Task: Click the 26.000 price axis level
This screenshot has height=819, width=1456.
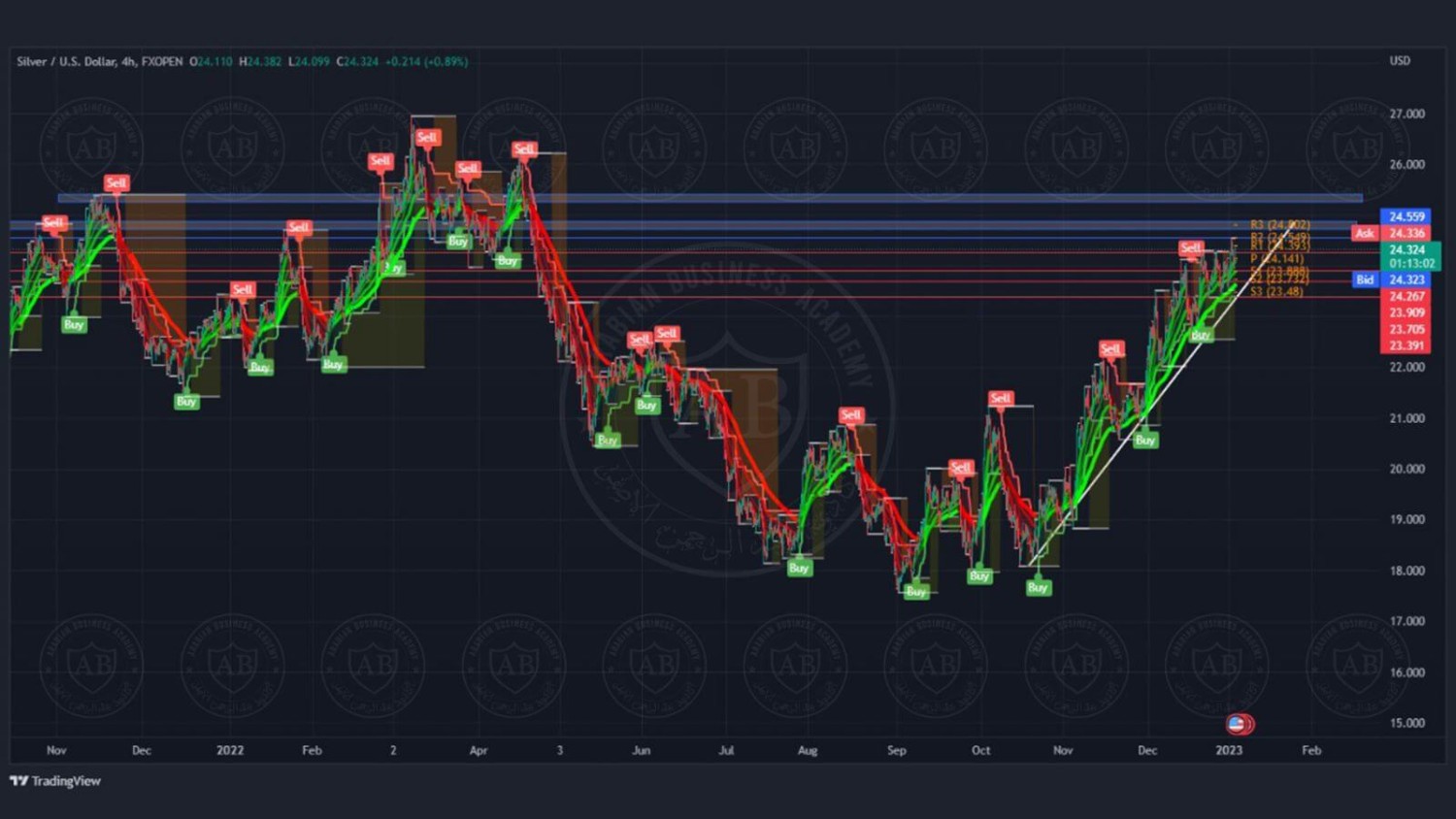Action: coord(1406,164)
